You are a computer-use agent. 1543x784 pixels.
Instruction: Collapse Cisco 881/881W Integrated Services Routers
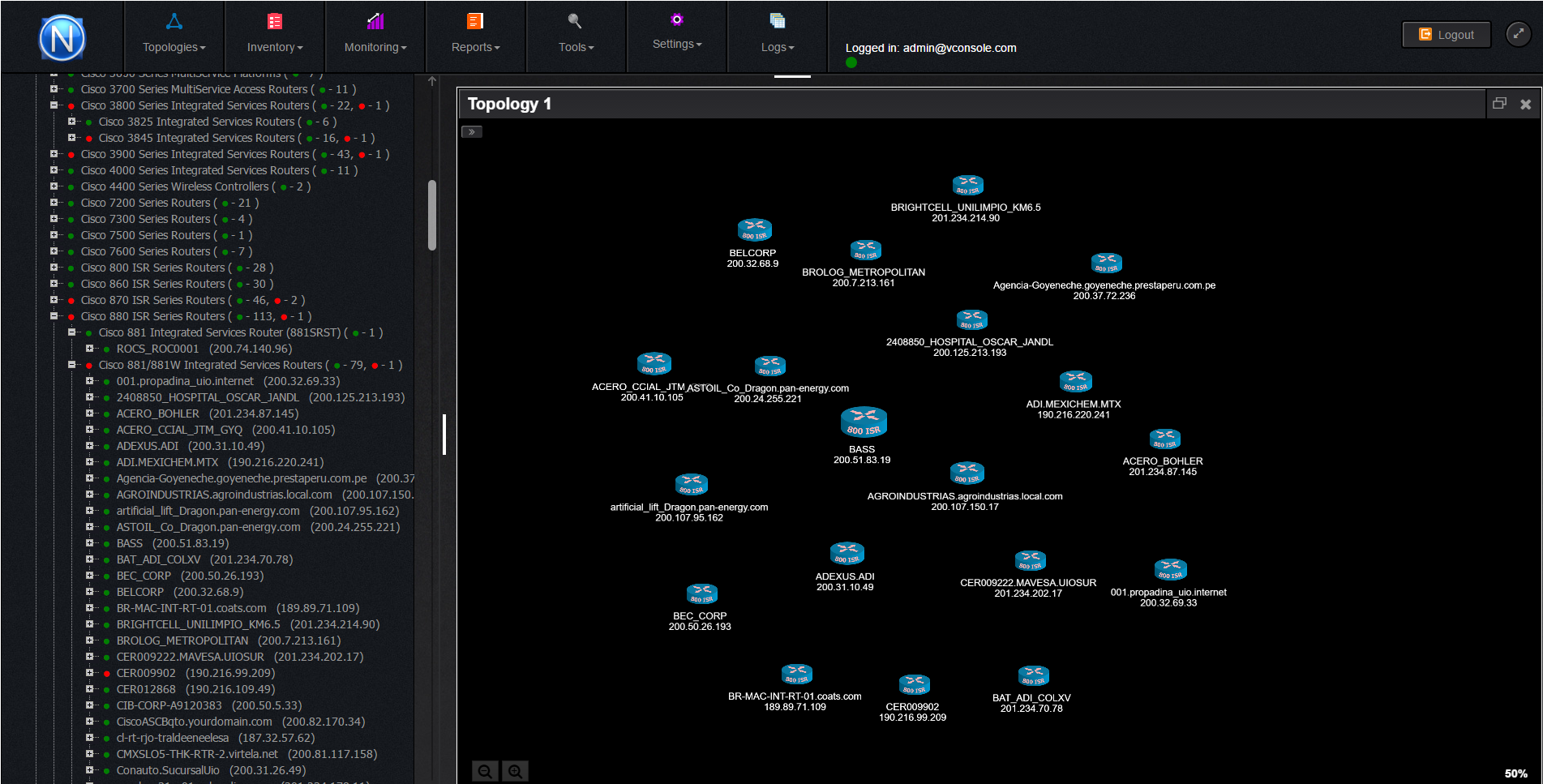click(x=71, y=365)
